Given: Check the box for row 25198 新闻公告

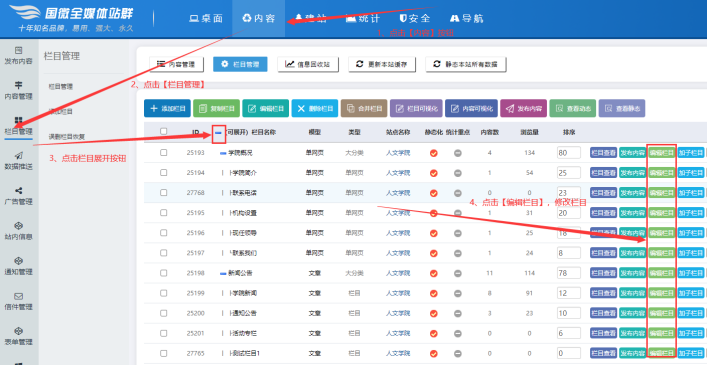Looking at the screenshot, I should (x=163, y=273).
